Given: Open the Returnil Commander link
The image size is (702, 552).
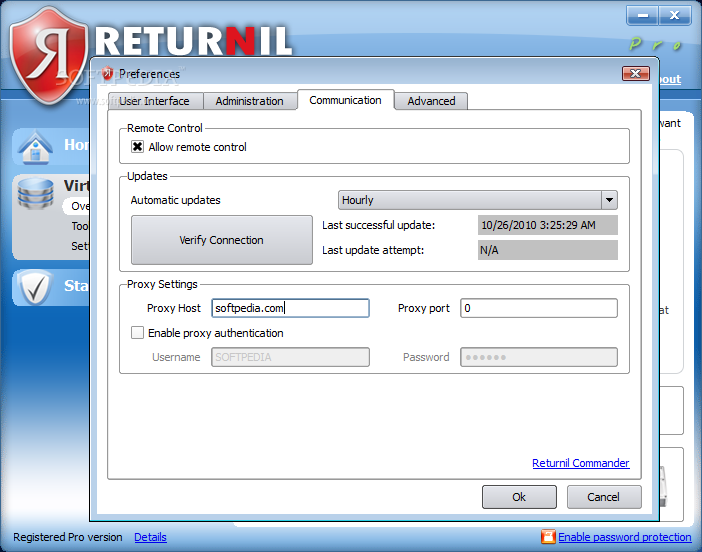Looking at the screenshot, I should 581,463.
